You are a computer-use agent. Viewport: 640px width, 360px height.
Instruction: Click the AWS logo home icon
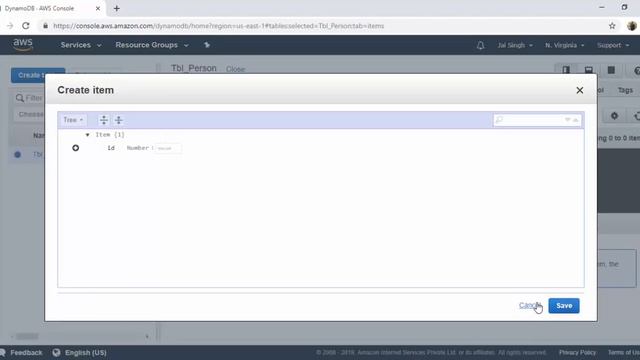point(22,44)
